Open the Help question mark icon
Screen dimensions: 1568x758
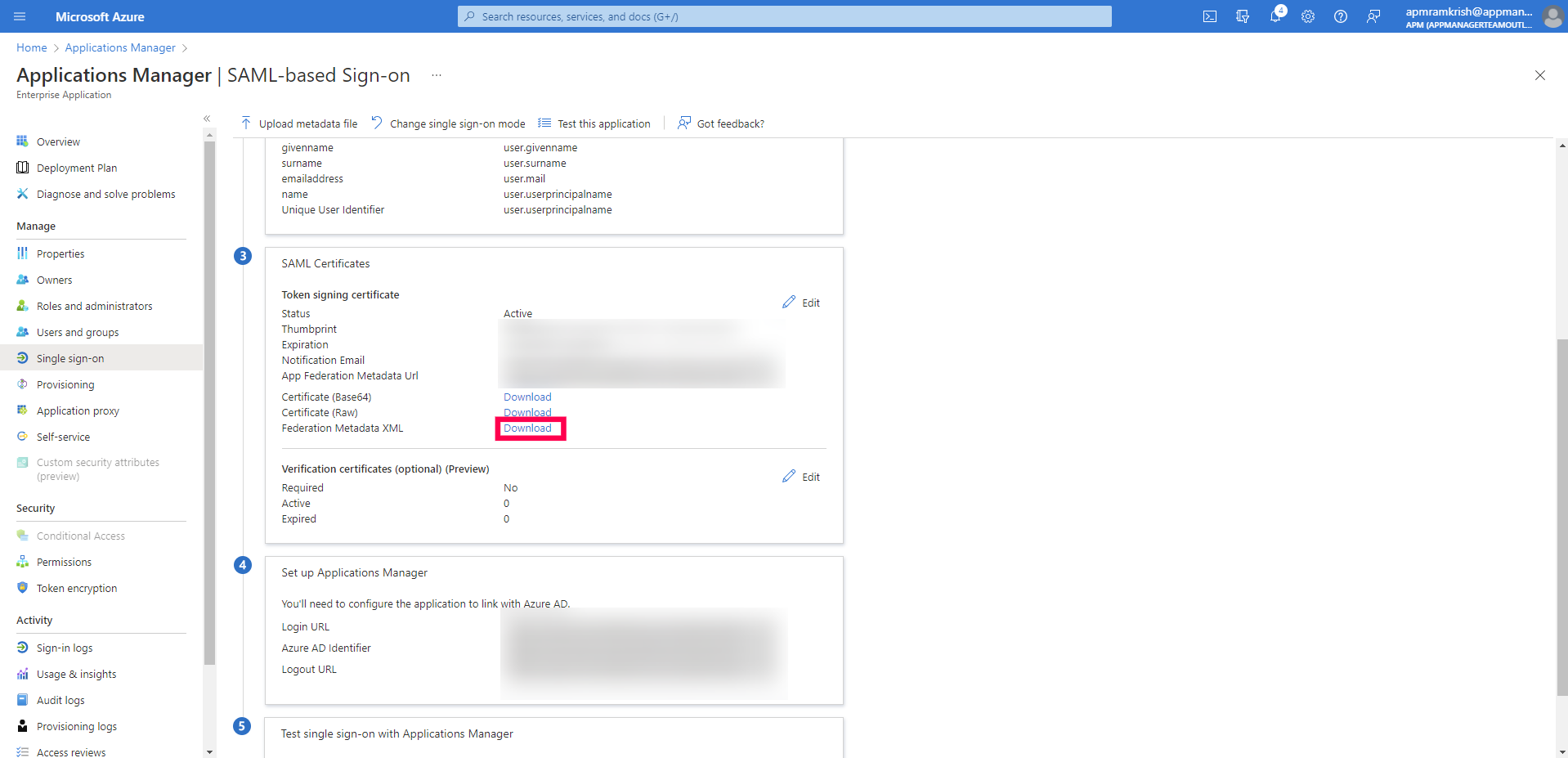1341,16
